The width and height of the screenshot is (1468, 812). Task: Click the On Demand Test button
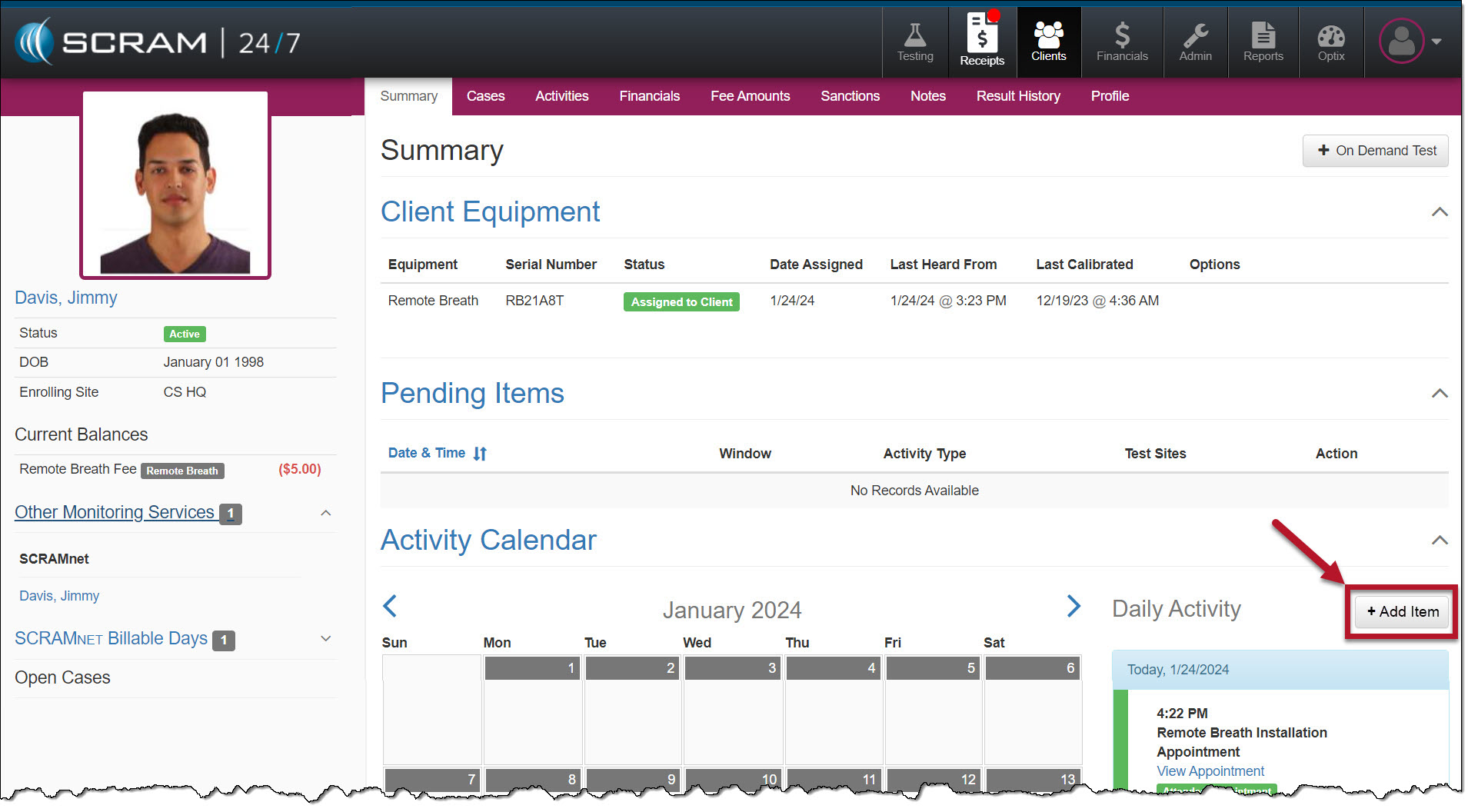pyautogui.click(x=1375, y=151)
